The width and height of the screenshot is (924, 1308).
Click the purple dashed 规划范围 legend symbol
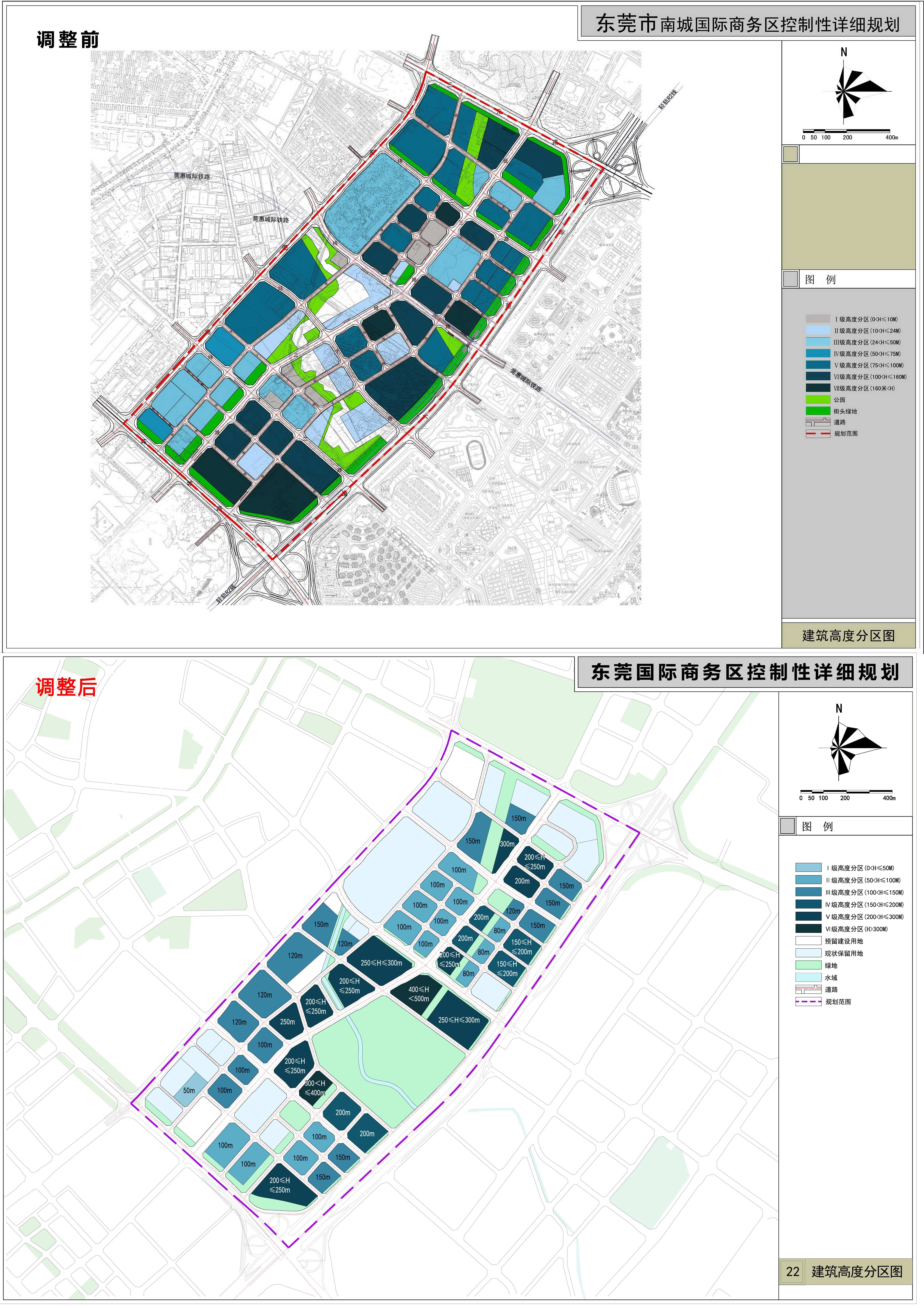pyautogui.click(x=808, y=1001)
